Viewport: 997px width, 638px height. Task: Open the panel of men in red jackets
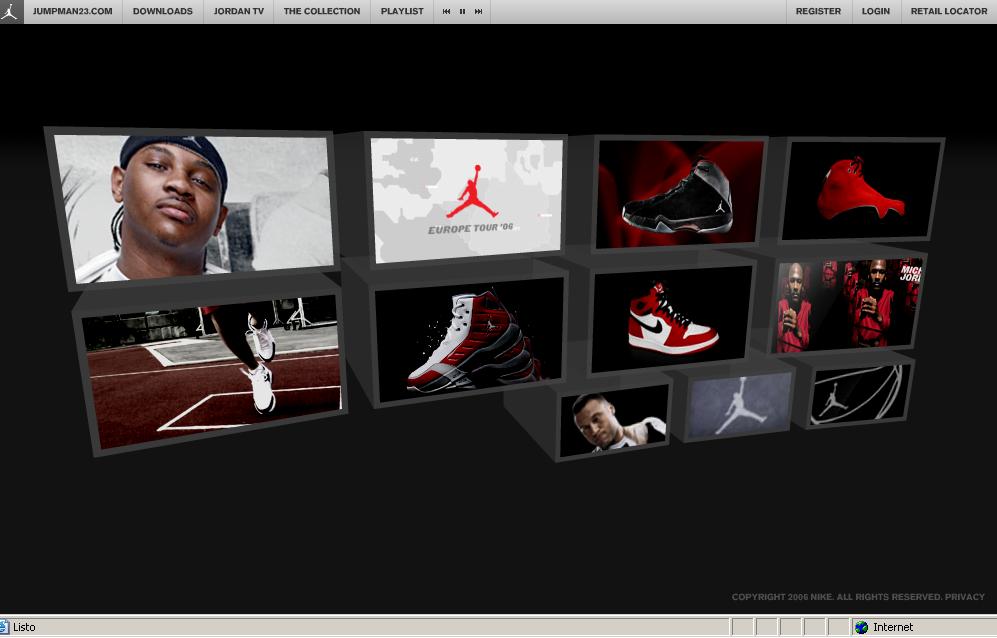[x=847, y=304]
